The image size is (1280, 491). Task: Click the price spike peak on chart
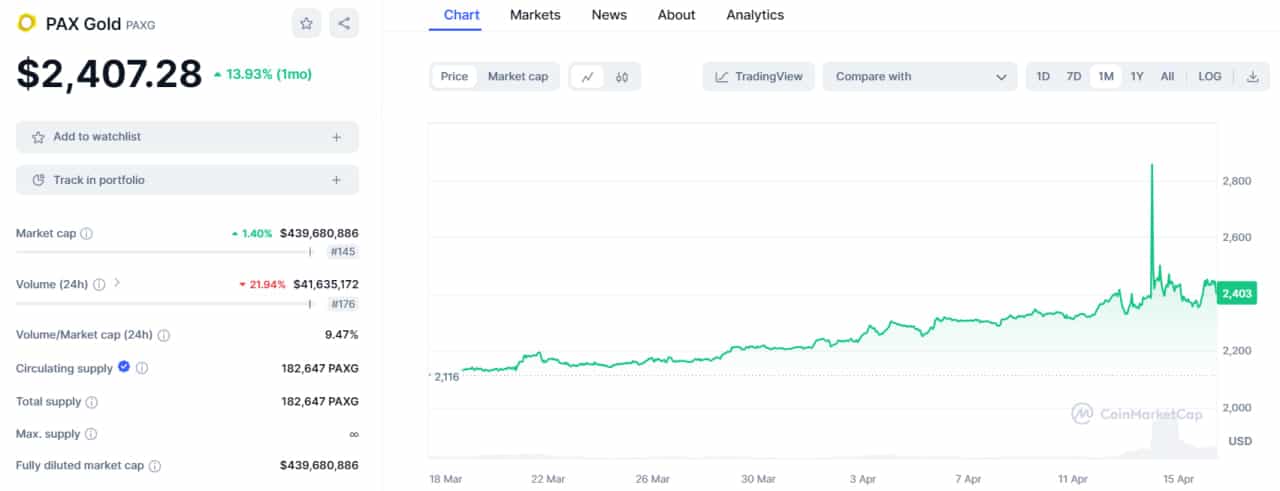click(x=1152, y=166)
